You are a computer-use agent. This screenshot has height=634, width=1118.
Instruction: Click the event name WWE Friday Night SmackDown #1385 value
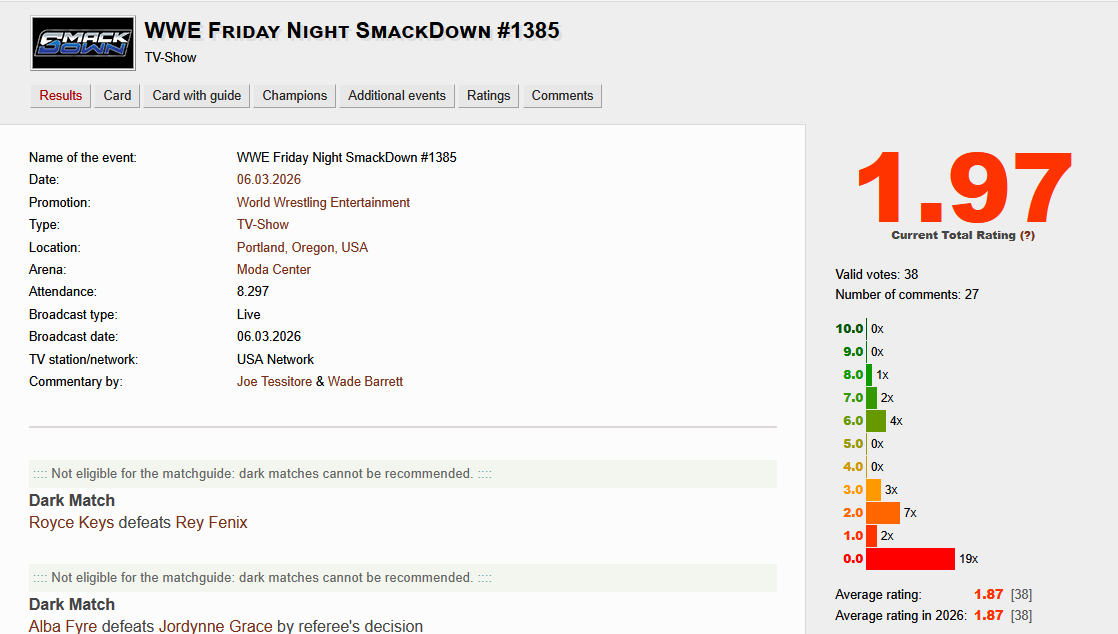coord(347,158)
